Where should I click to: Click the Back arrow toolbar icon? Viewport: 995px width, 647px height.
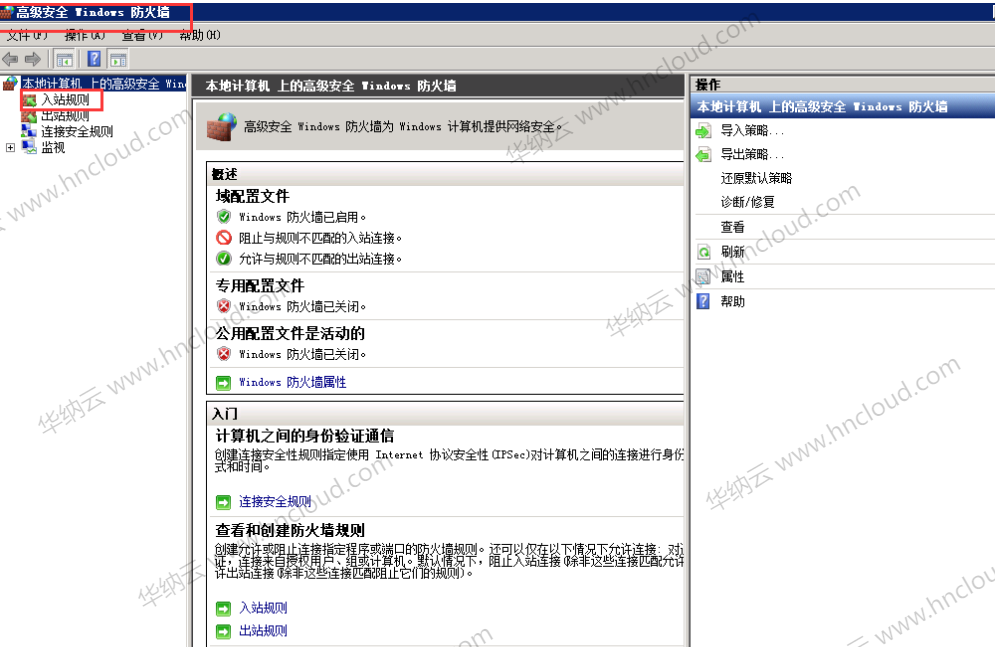10,60
